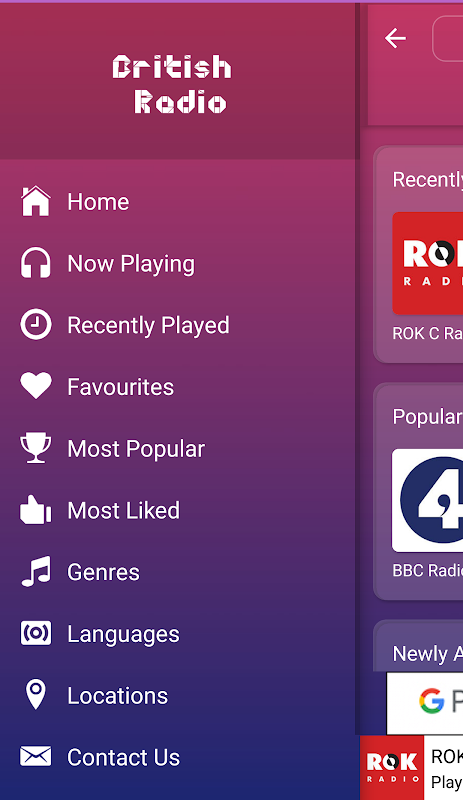
Task: Click the British Radio header title
Action: pyautogui.click(x=173, y=84)
